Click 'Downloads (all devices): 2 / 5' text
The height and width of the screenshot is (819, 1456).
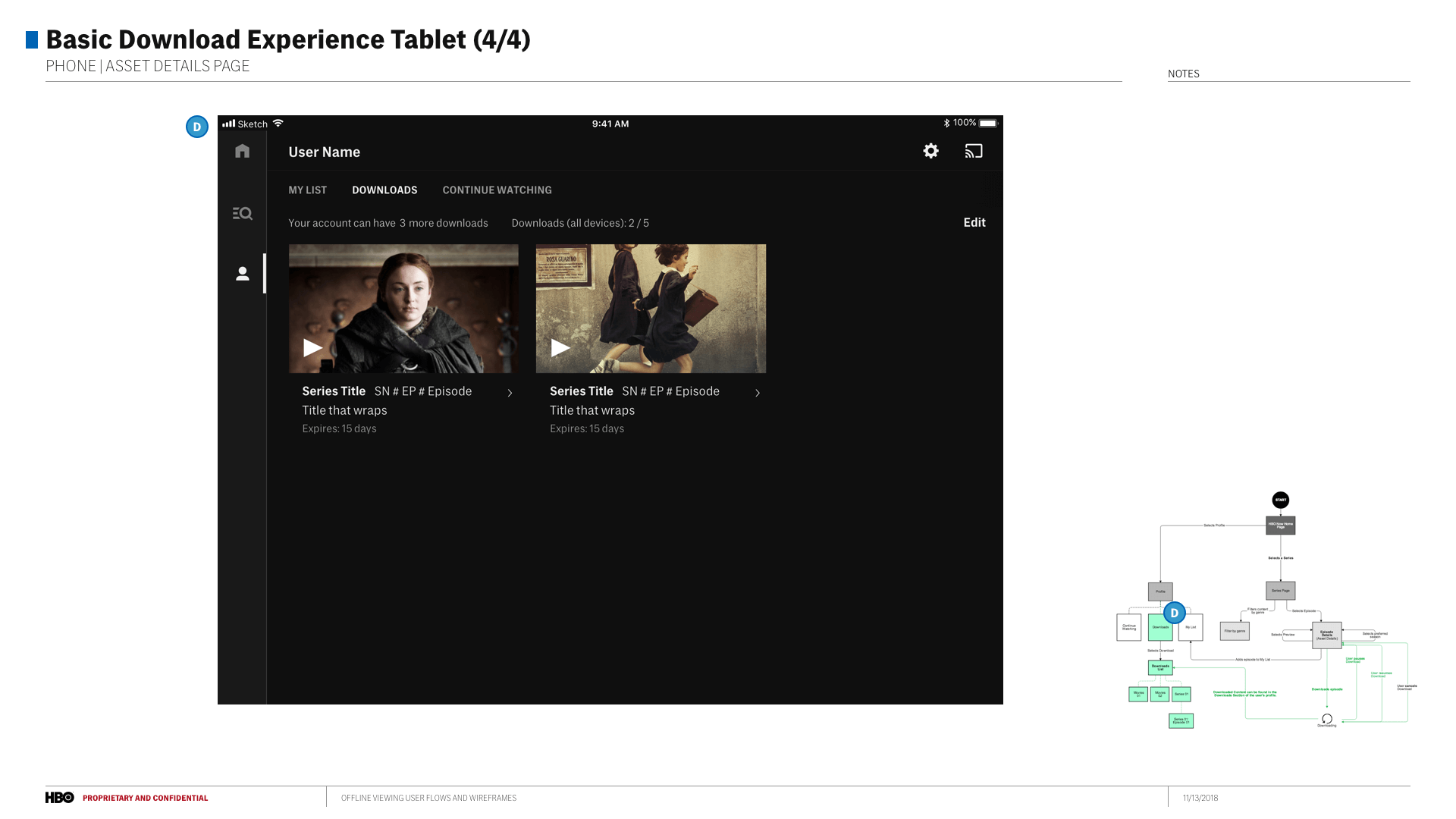tap(580, 223)
